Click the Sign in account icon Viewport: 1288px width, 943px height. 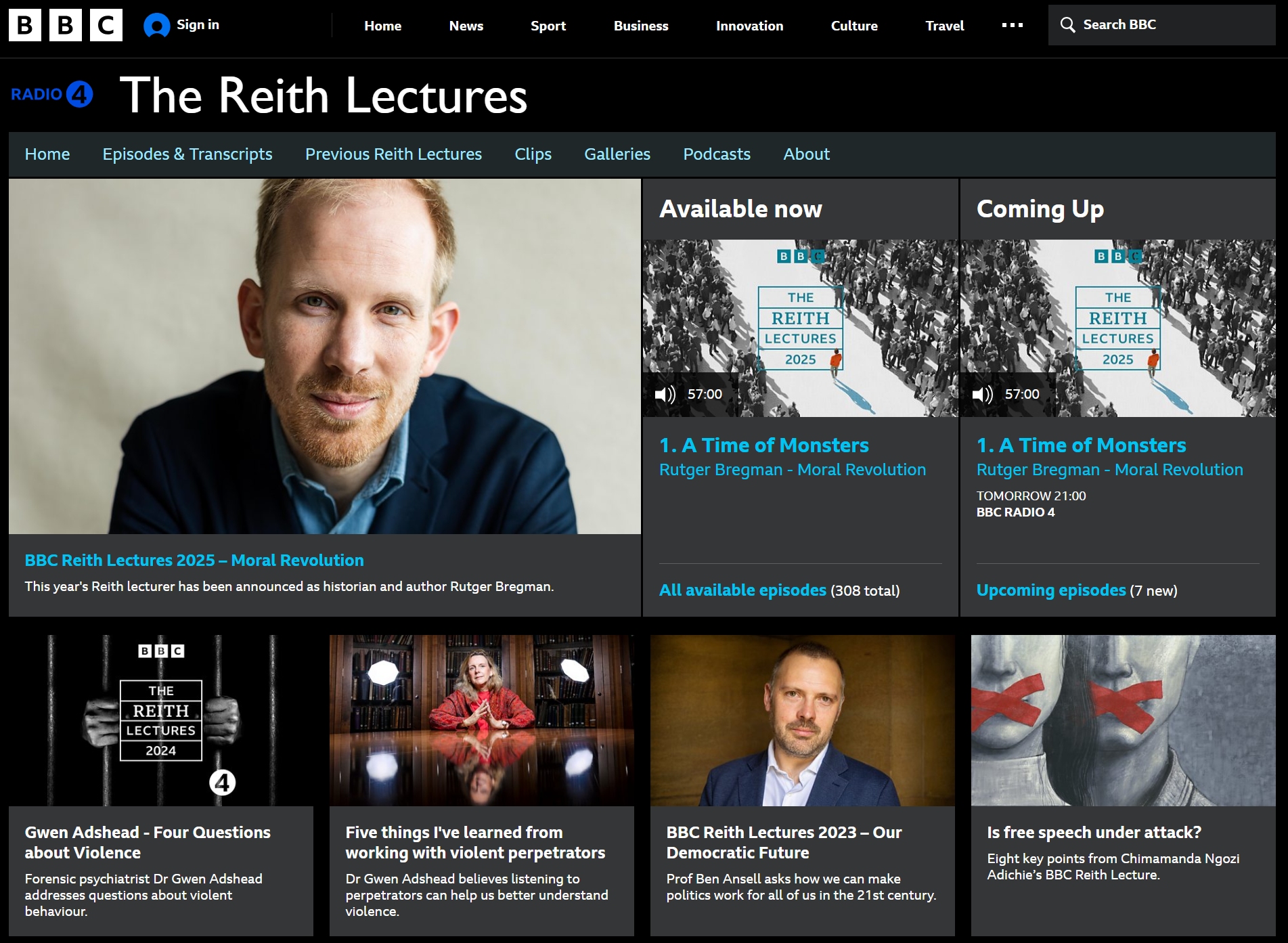point(156,26)
